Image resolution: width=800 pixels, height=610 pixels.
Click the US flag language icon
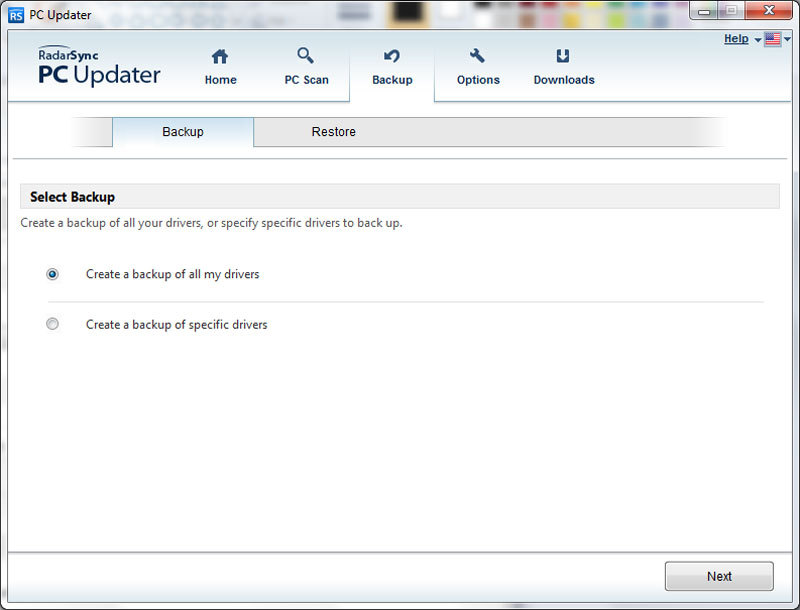click(772, 39)
